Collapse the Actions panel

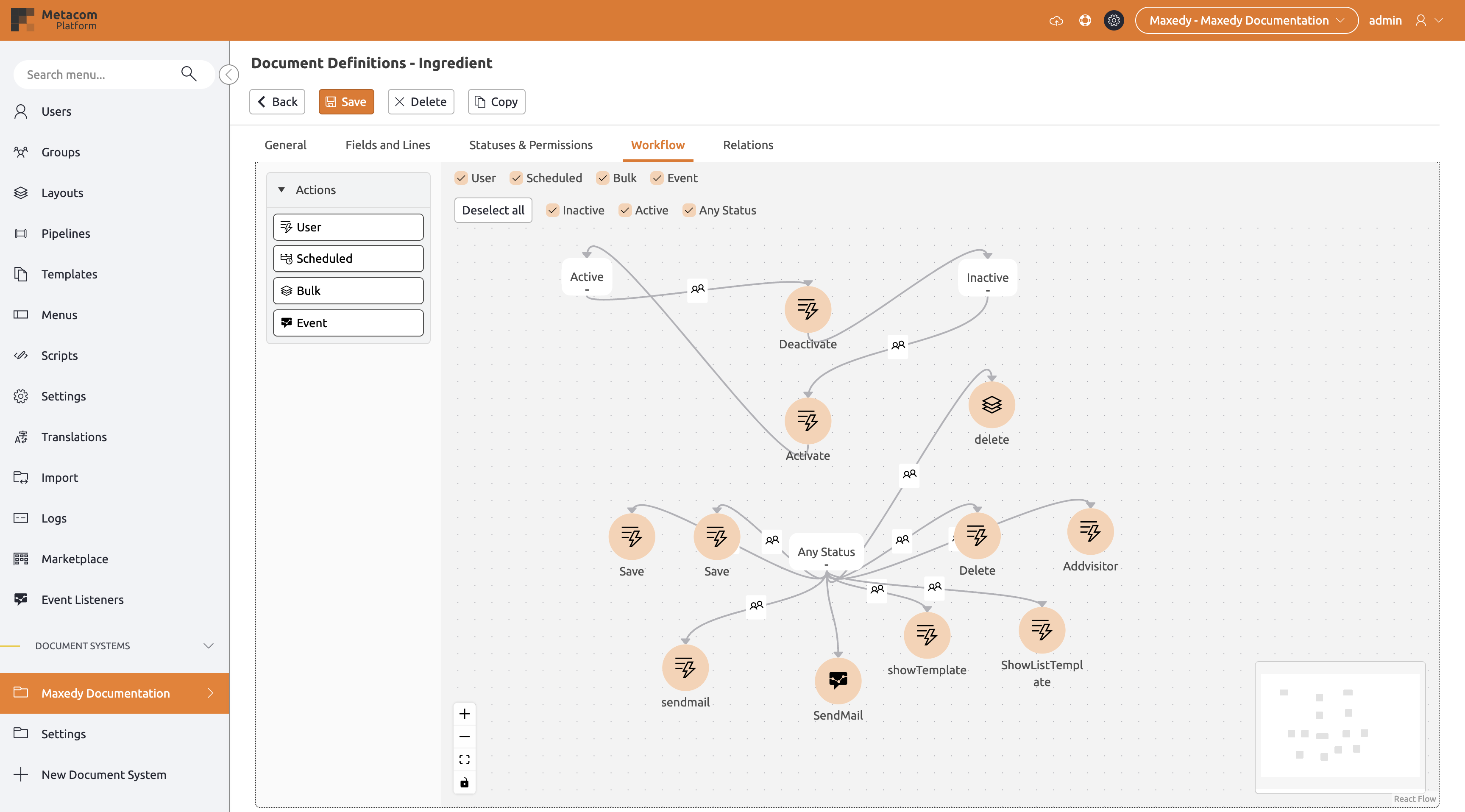(x=281, y=190)
